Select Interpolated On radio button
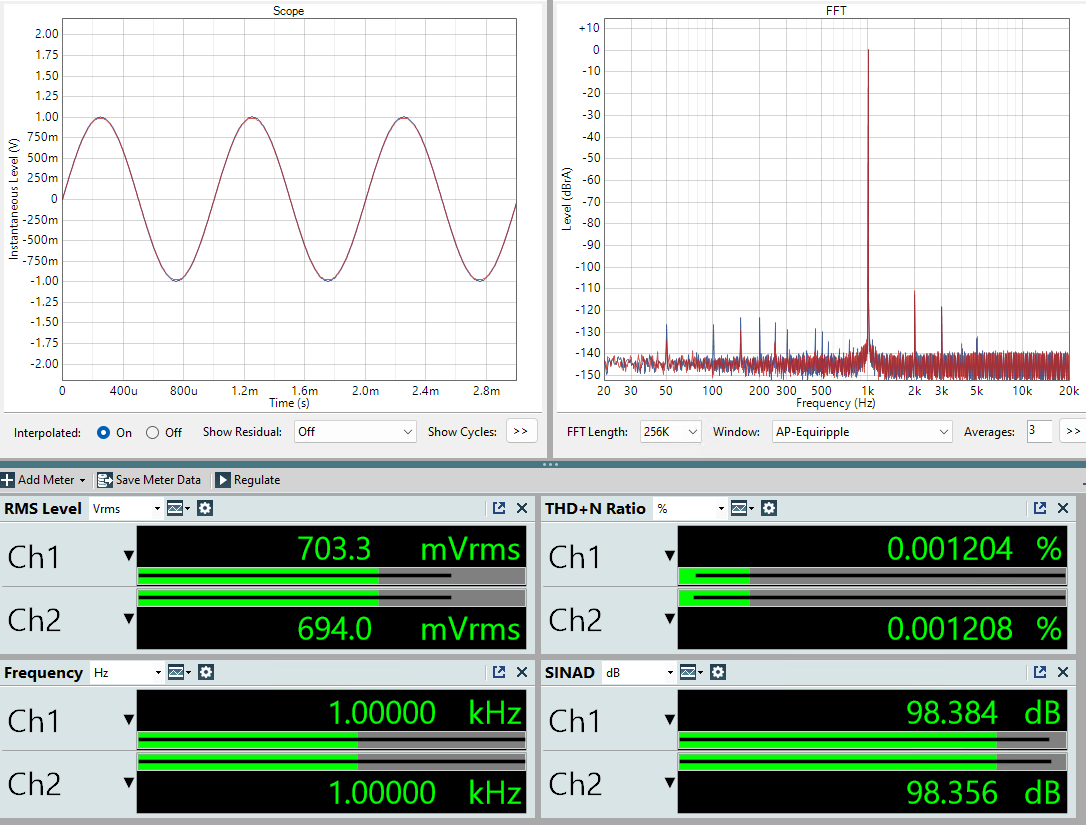1086x825 pixels. point(103,432)
